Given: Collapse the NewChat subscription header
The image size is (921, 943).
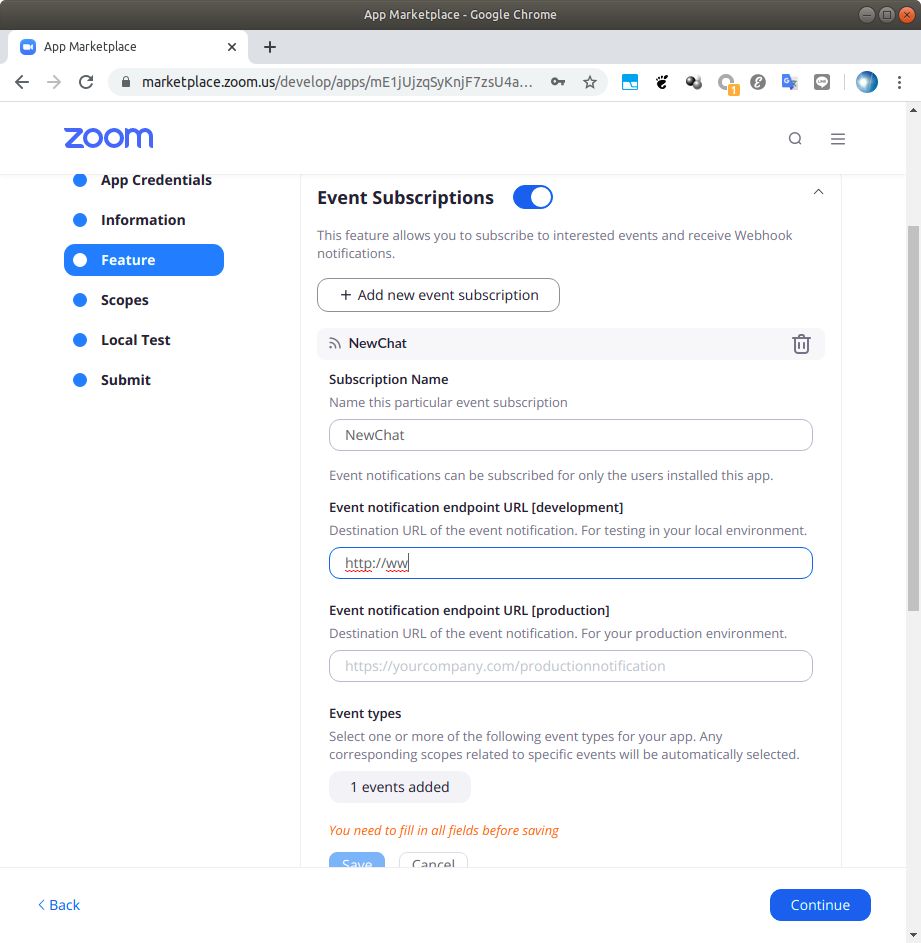Looking at the screenshot, I should tap(570, 343).
